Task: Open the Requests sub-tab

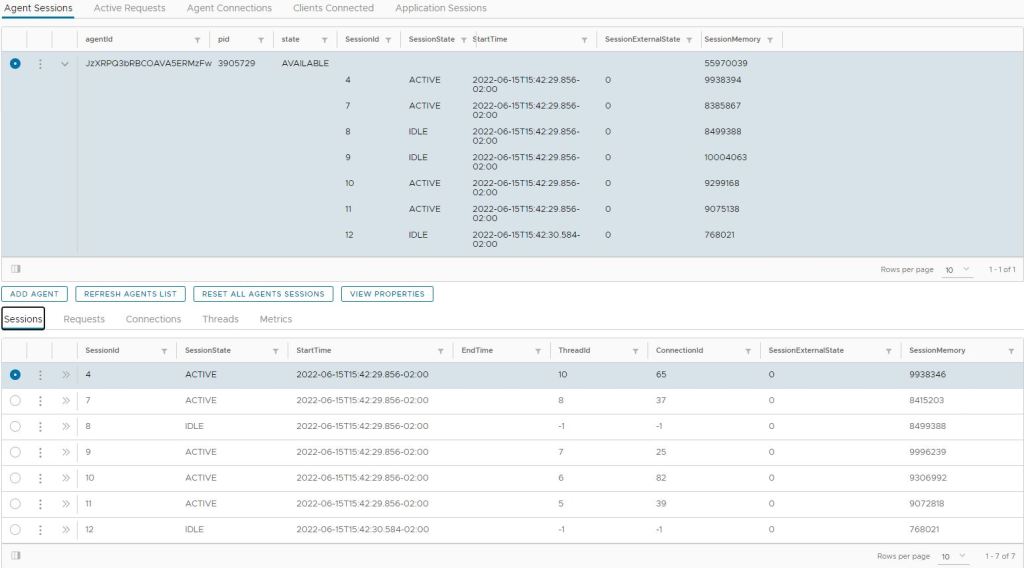Action: pos(84,319)
